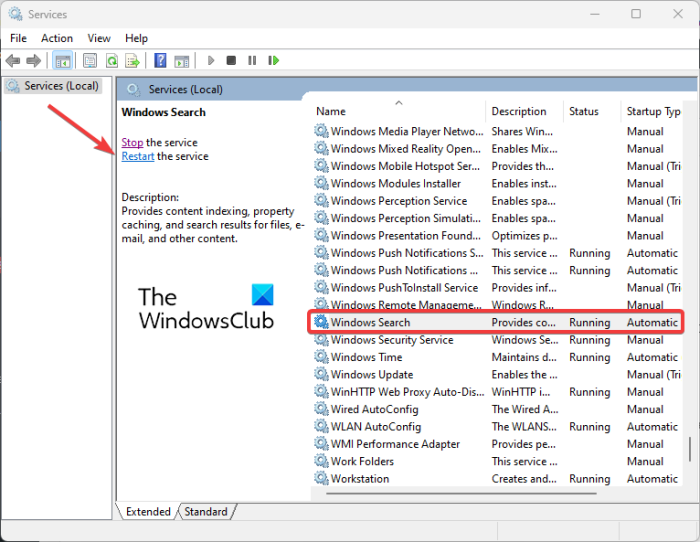Click the Export List toolbar icon

click(x=133, y=60)
